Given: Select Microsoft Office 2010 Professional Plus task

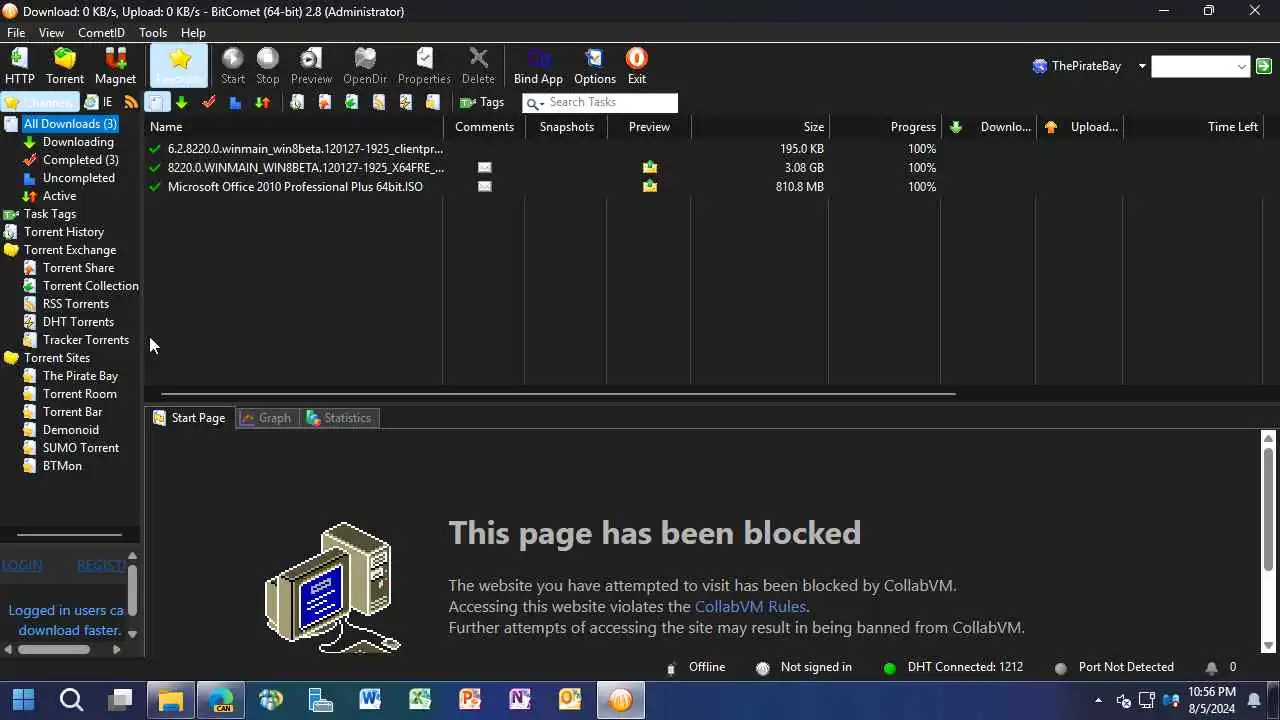Looking at the screenshot, I should [x=295, y=187].
